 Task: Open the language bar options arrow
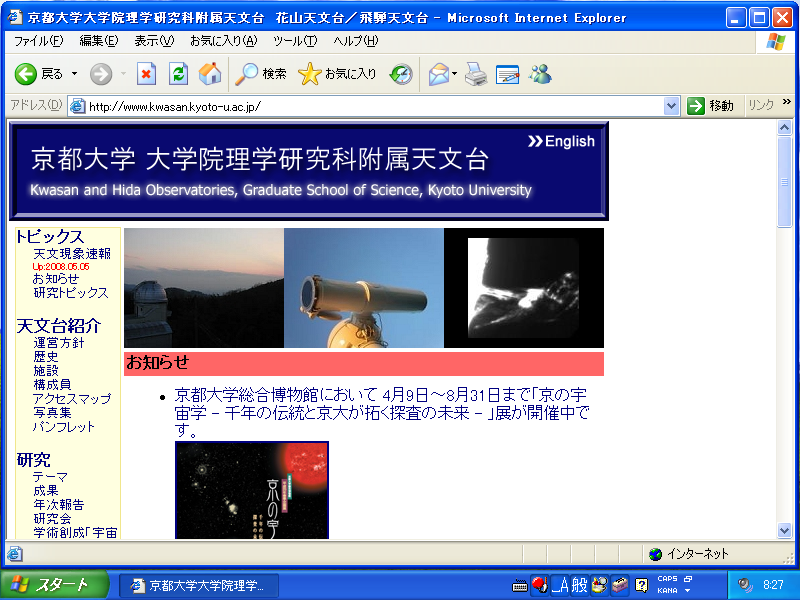[687, 590]
